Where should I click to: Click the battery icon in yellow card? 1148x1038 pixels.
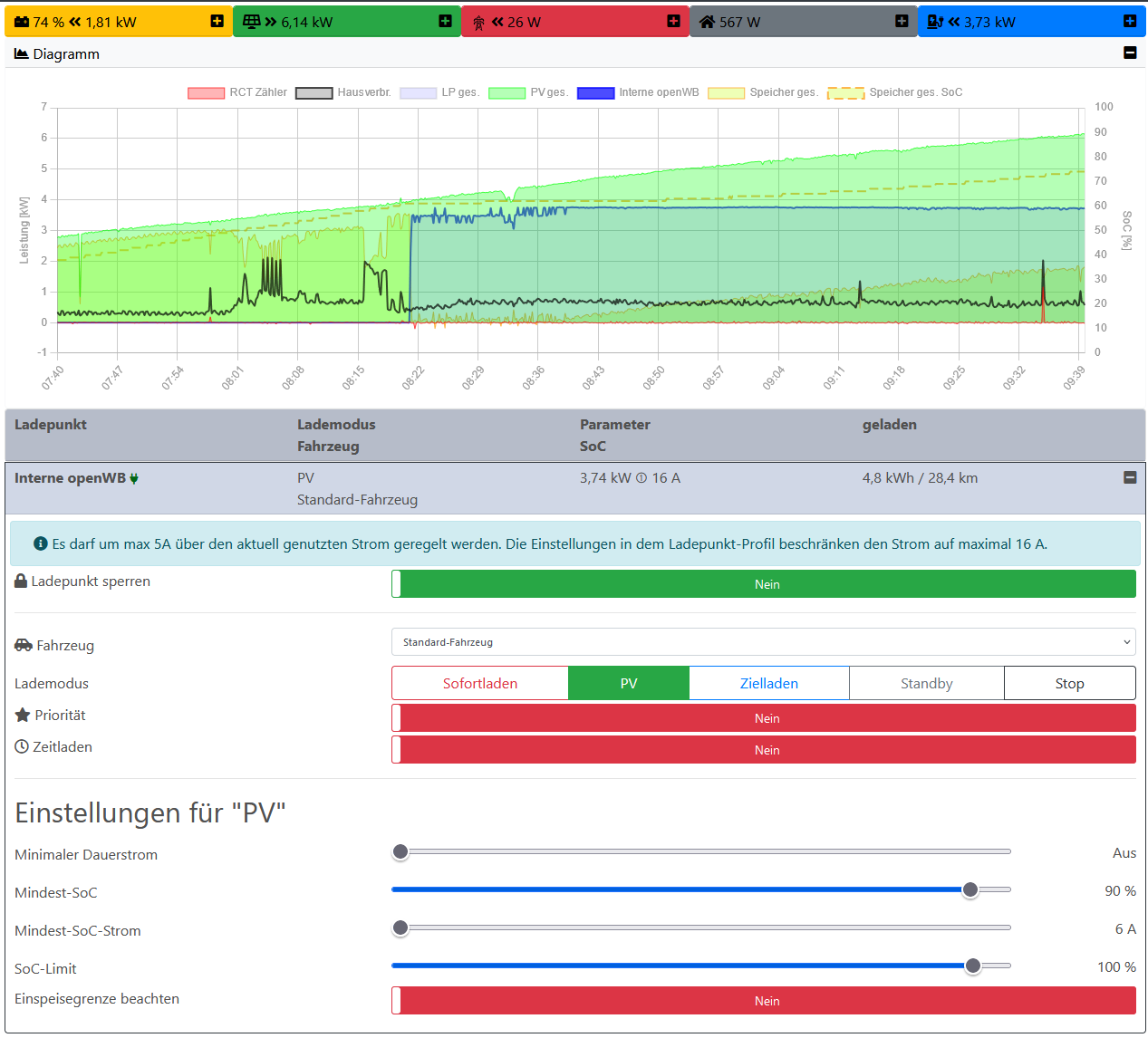pyautogui.click(x=22, y=22)
